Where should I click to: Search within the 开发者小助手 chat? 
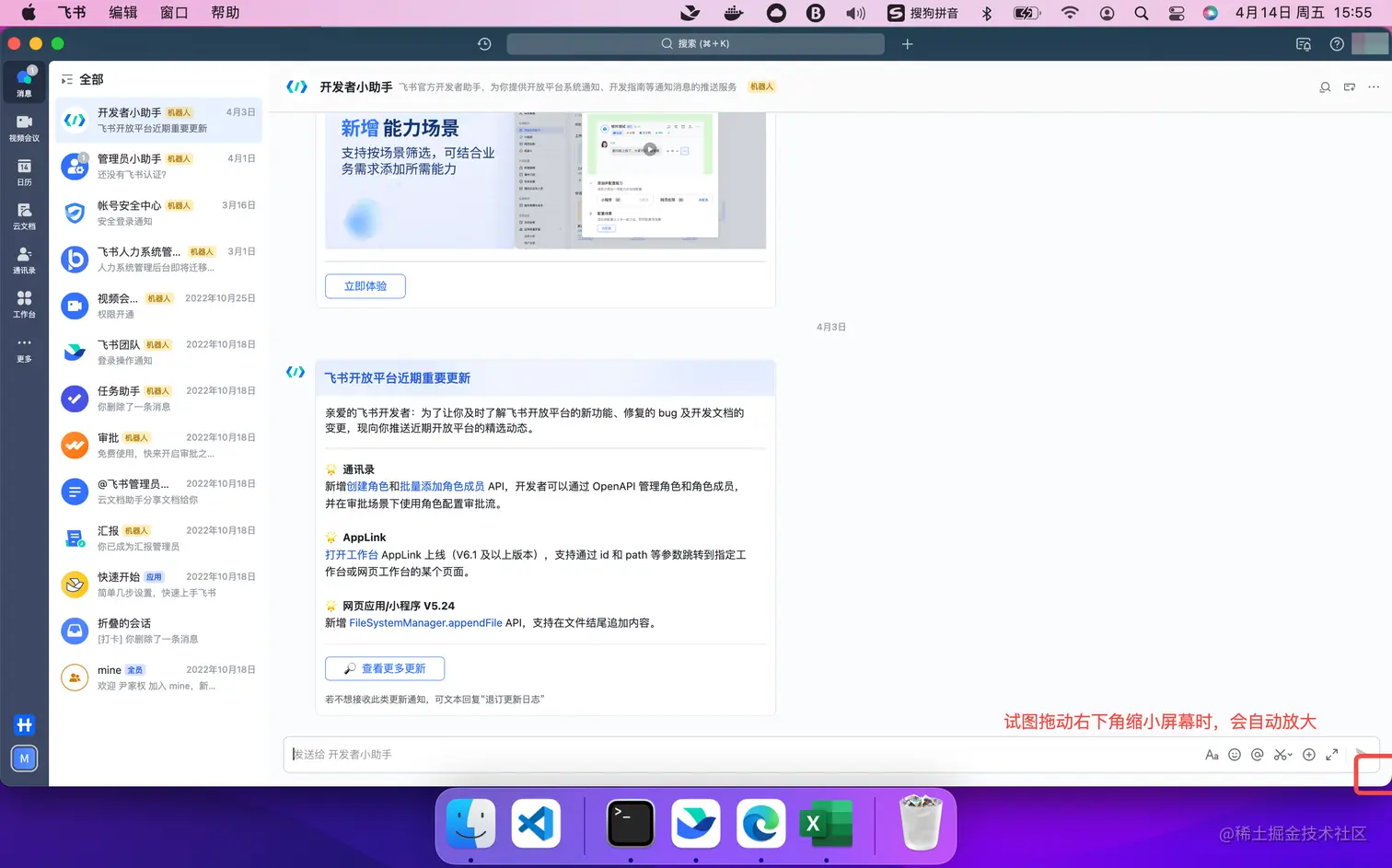tap(1325, 87)
